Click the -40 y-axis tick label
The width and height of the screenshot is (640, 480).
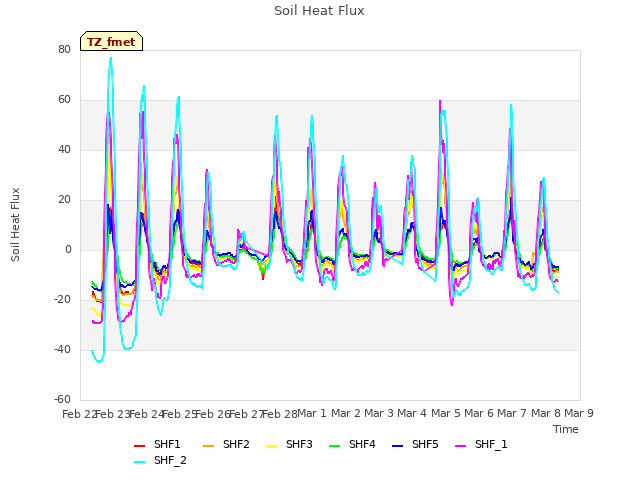pyautogui.click(x=62, y=349)
